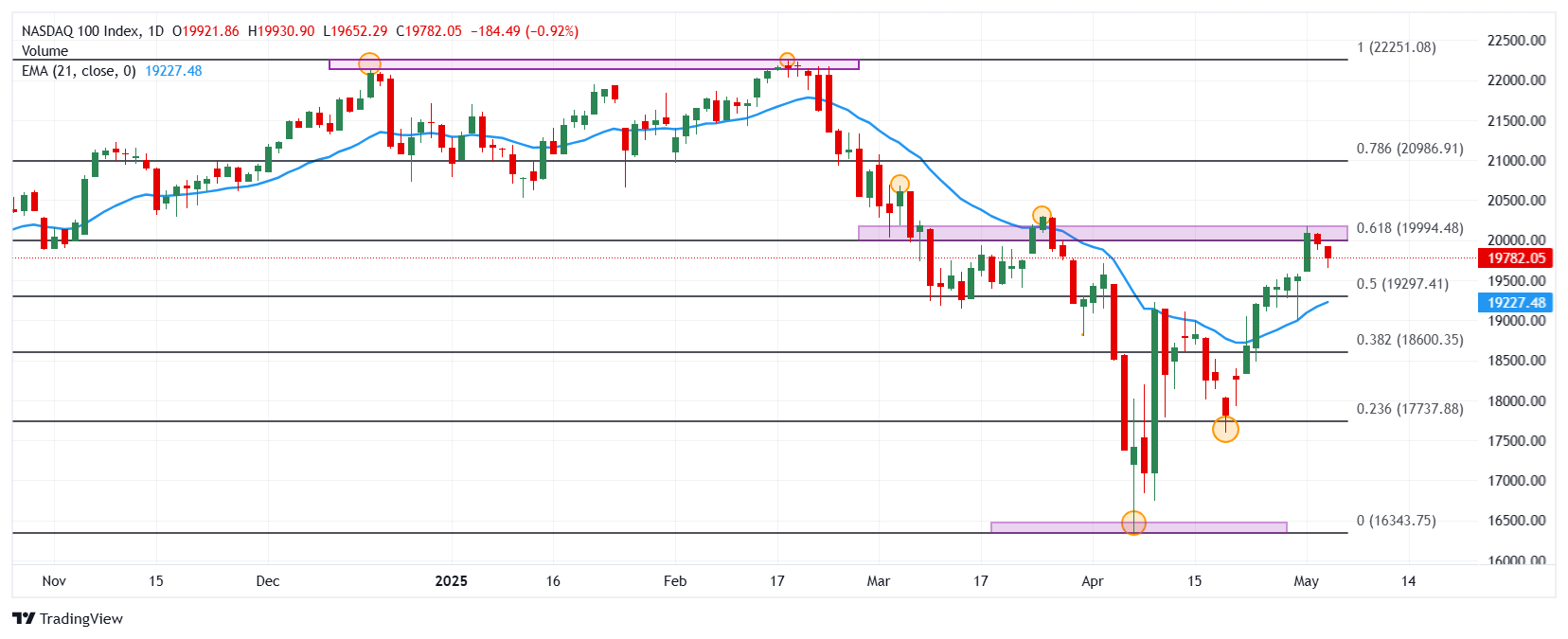Click the orange circle at early March bounce
1568x639 pixels.
(900, 185)
